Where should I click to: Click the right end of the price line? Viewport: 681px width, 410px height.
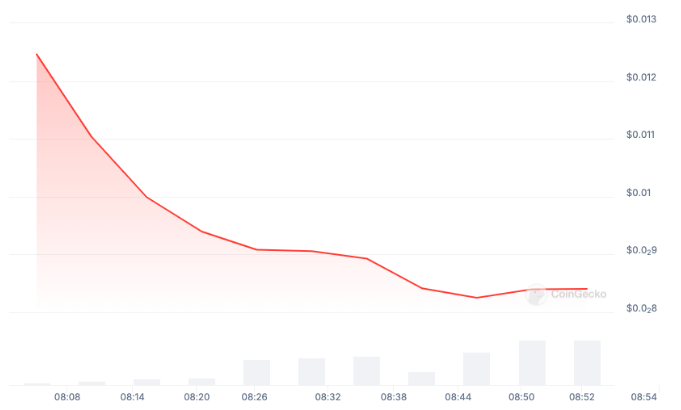(x=586, y=288)
